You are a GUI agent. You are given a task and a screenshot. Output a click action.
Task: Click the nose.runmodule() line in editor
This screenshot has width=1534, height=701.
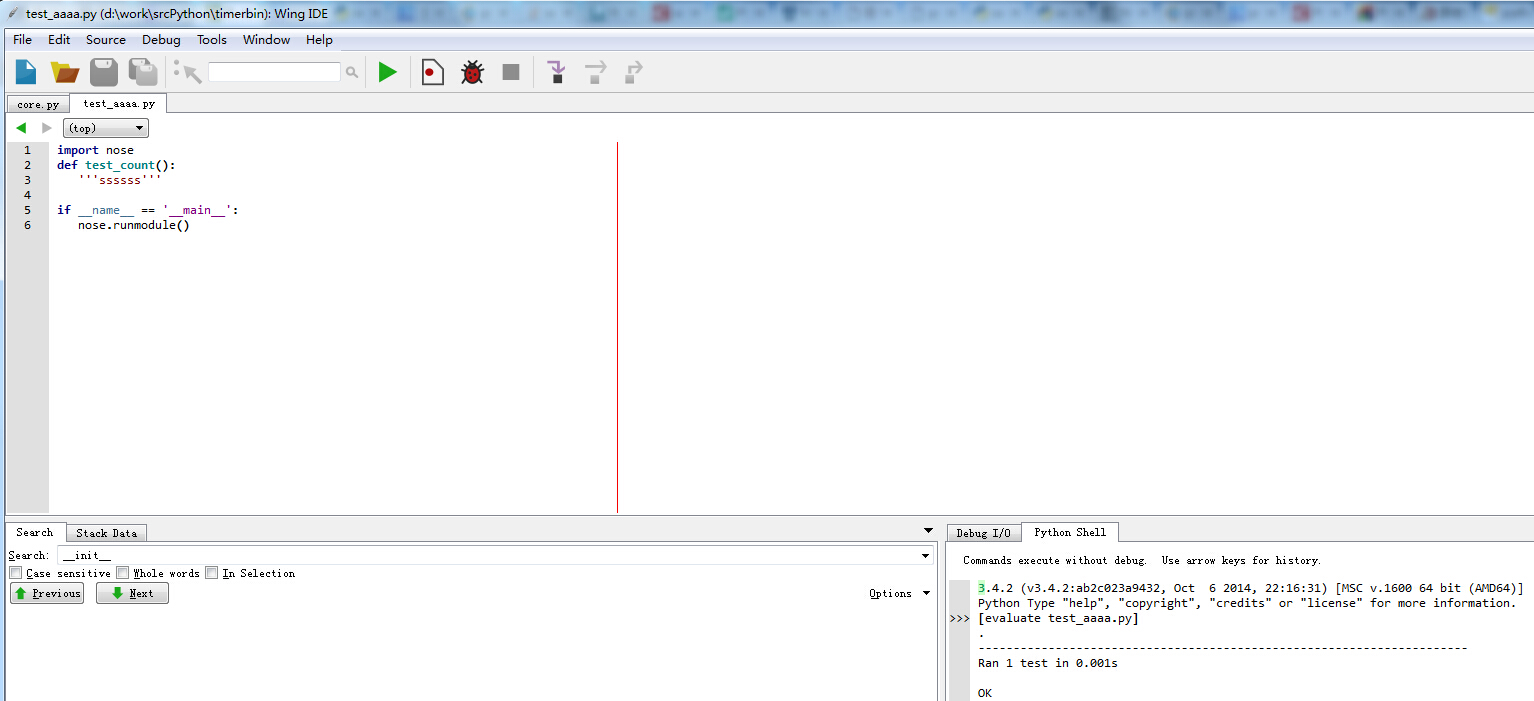(134, 225)
